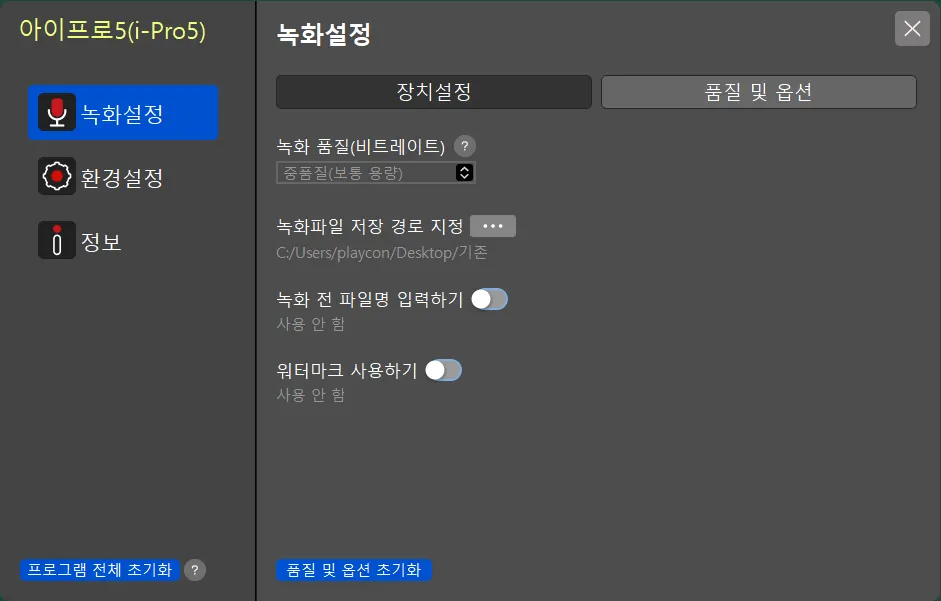Image resolution: width=941 pixels, height=601 pixels.
Task: Click the three-dots browse icon for save path
Action: point(493,226)
